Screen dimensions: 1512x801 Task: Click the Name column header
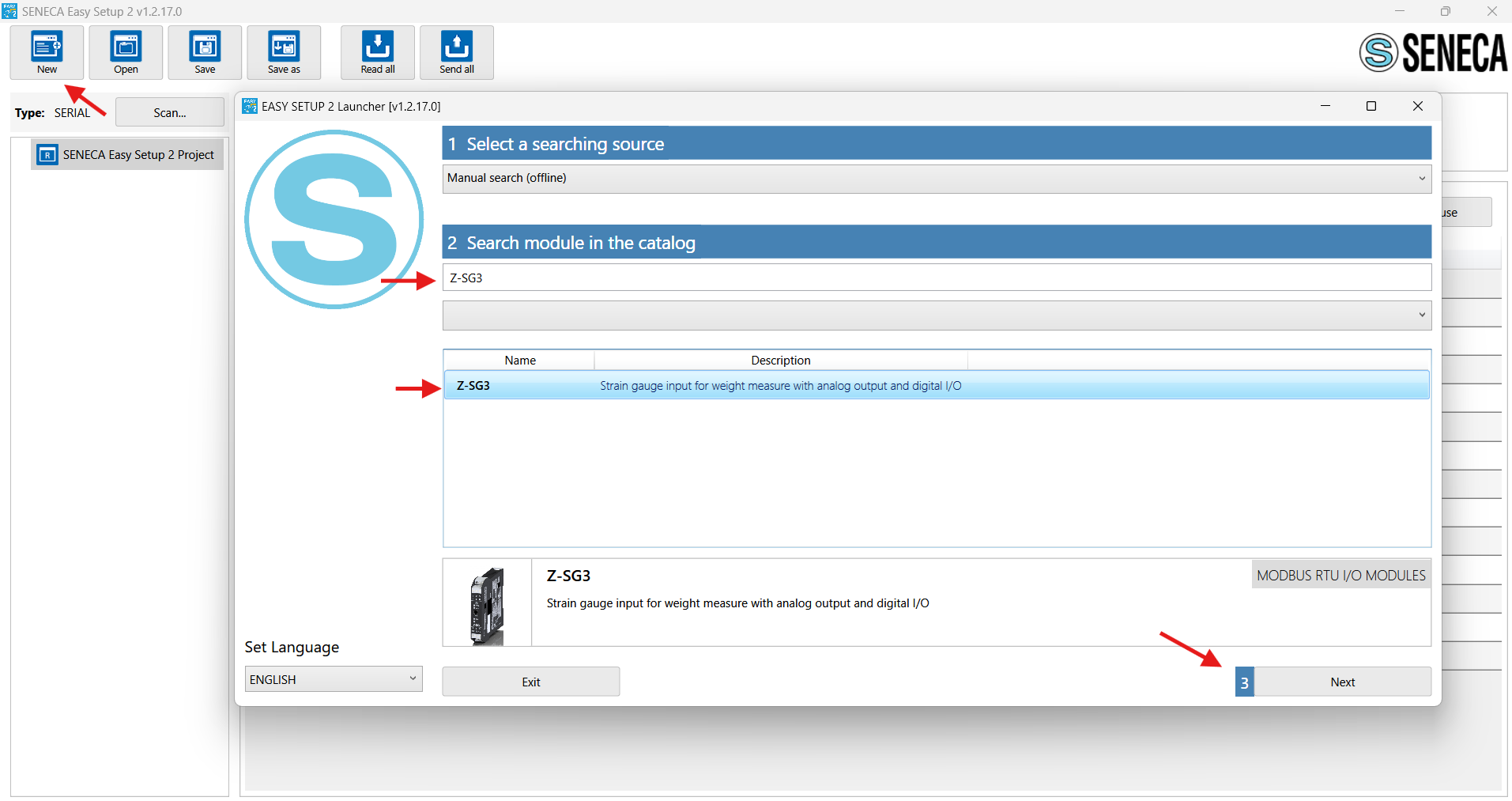pos(520,360)
